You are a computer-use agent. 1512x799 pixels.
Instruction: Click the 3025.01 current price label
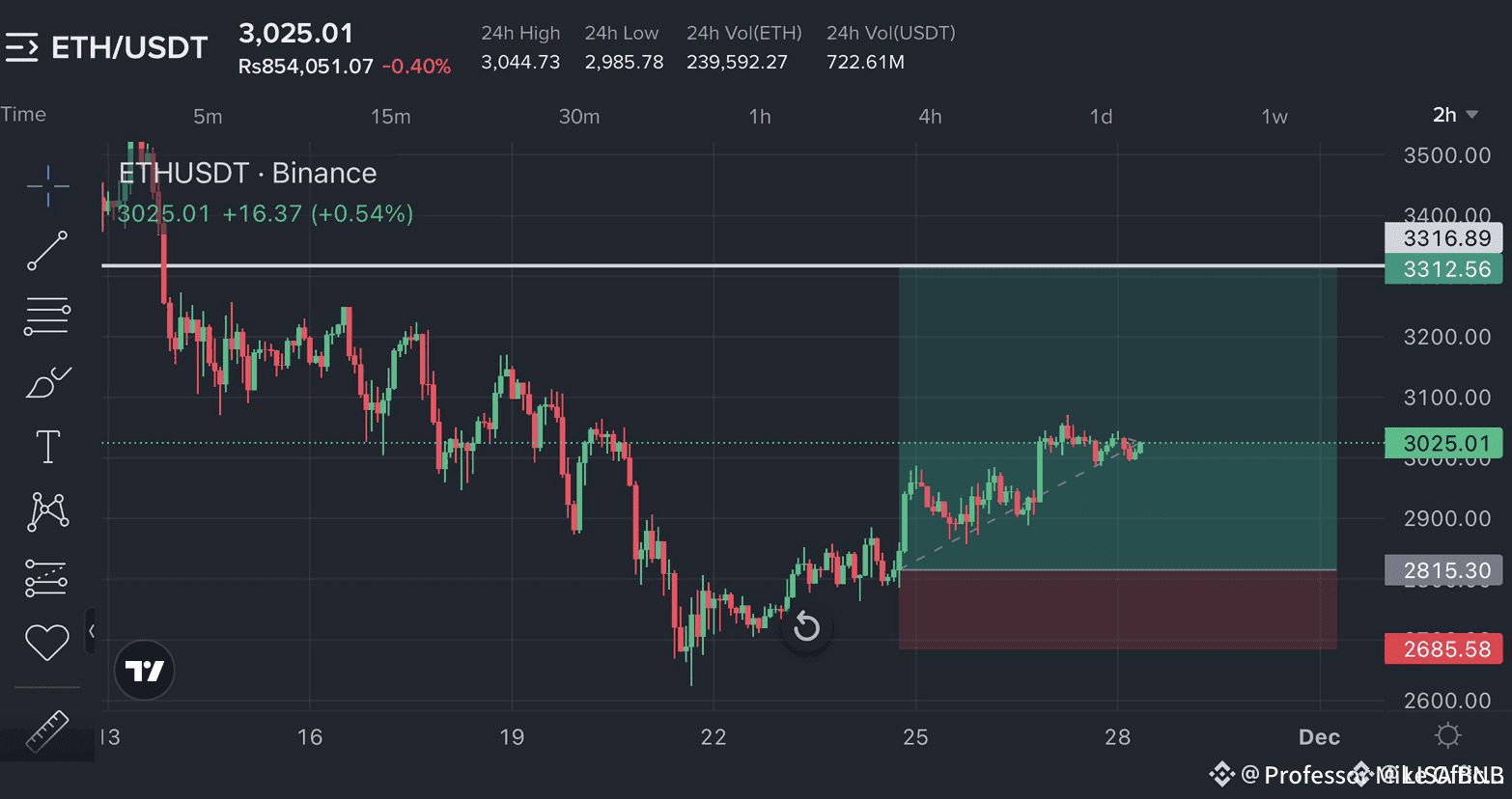click(1443, 443)
